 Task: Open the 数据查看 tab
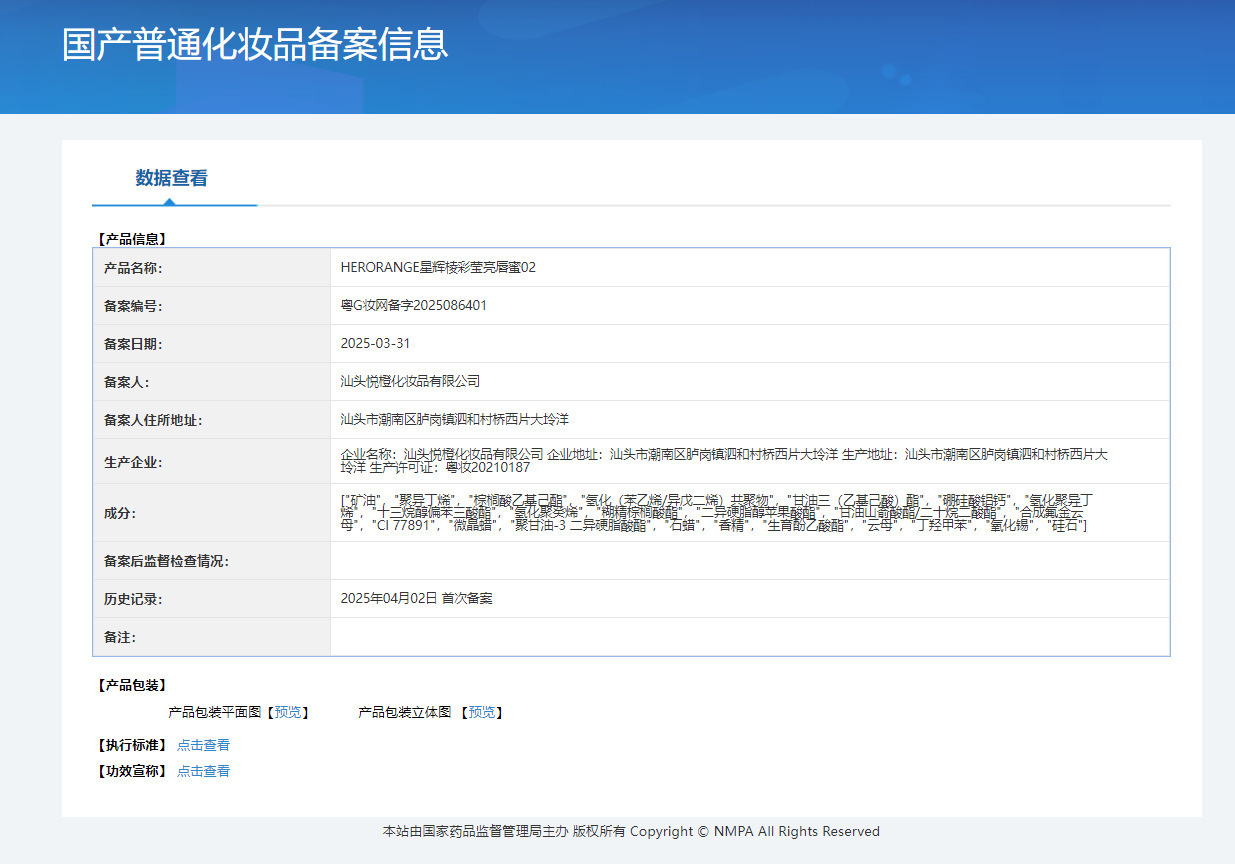[x=172, y=178]
